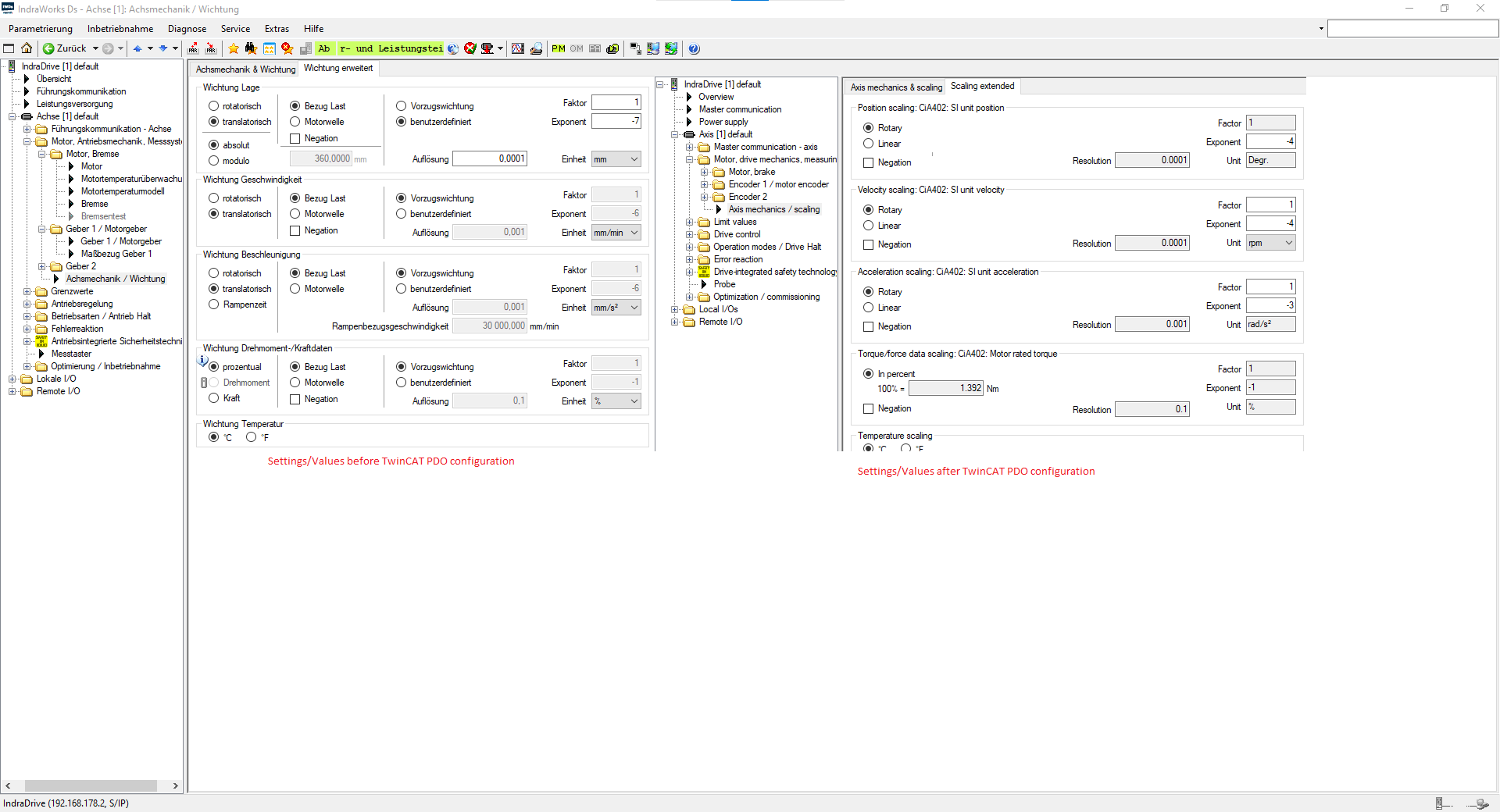Open the Diagnose menu

[x=187, y=29]
